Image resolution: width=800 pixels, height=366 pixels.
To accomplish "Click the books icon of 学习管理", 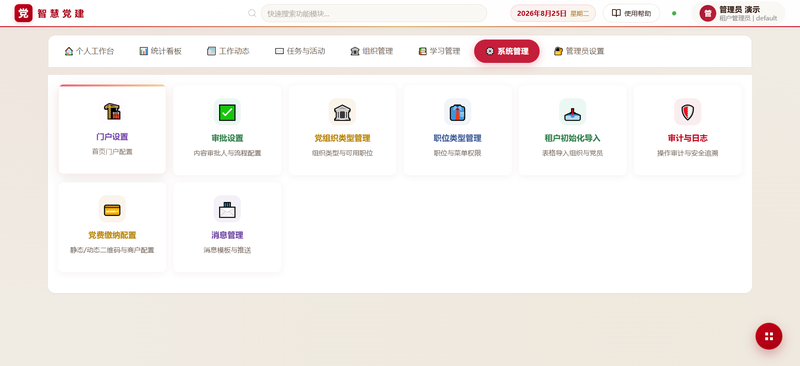I will [422, 51].
